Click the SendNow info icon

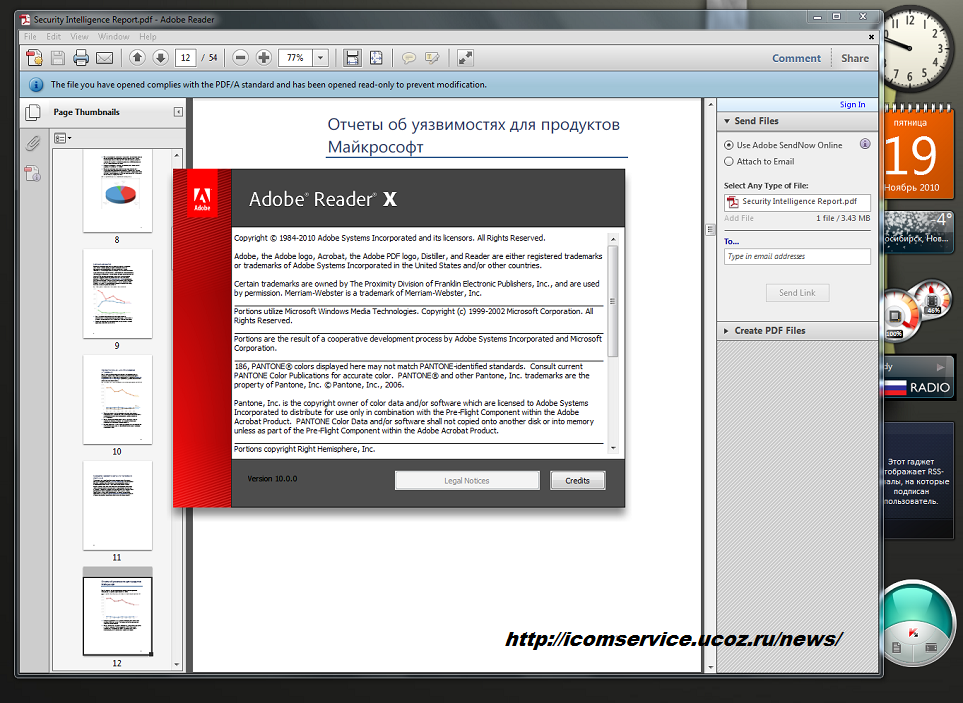point(865,144)
